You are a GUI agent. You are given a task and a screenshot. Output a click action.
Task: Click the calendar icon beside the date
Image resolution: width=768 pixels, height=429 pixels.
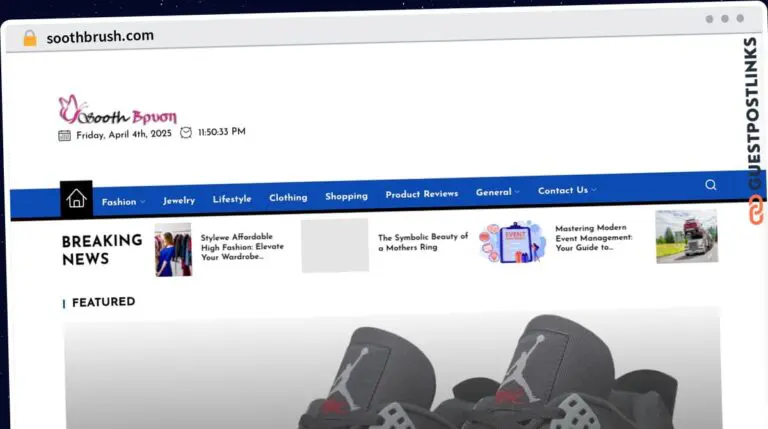pyautogui.click(x=64, y=135)
